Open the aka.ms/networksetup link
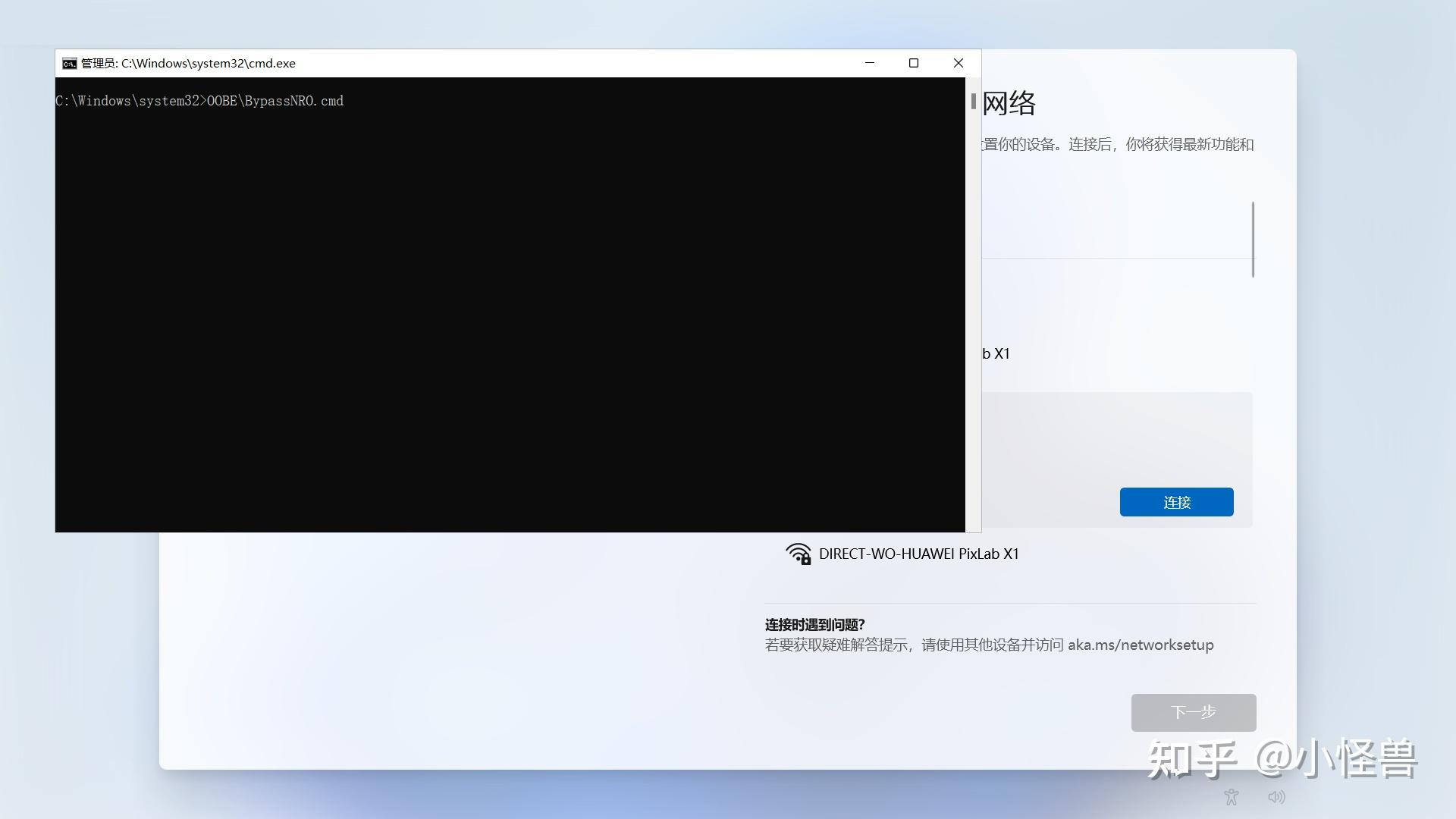Viewport: 1456px width, 819px height. [x=1140, y=645]
